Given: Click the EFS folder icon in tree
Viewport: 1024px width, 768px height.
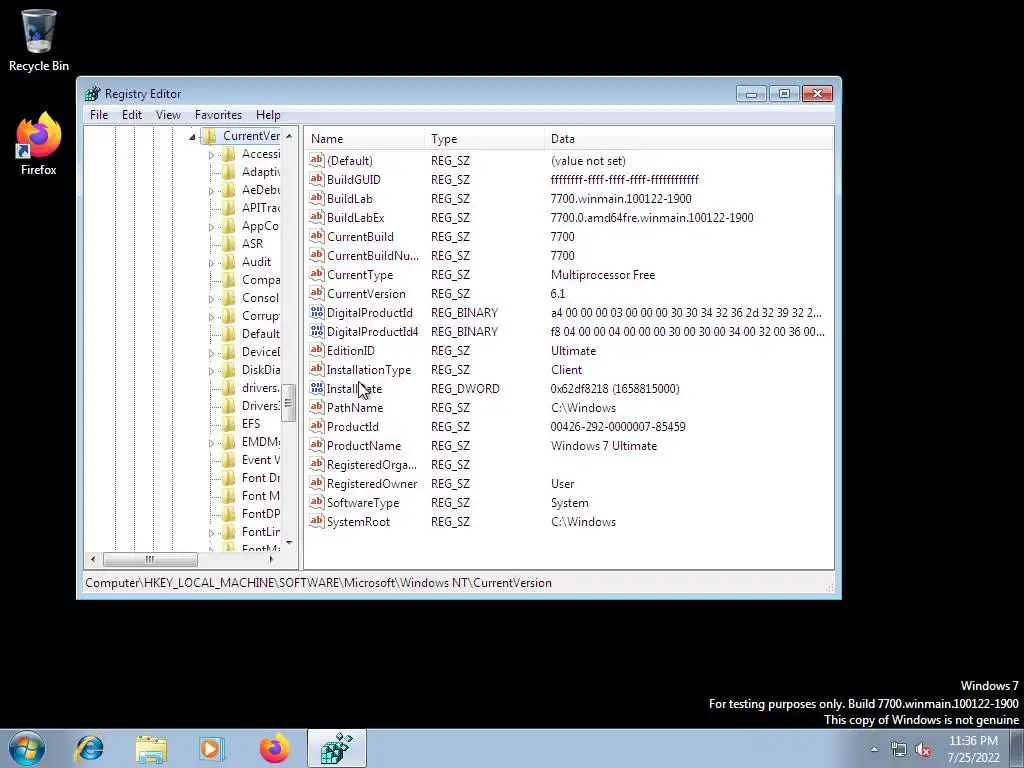Looking at the screenshot, I should [229, 424].
